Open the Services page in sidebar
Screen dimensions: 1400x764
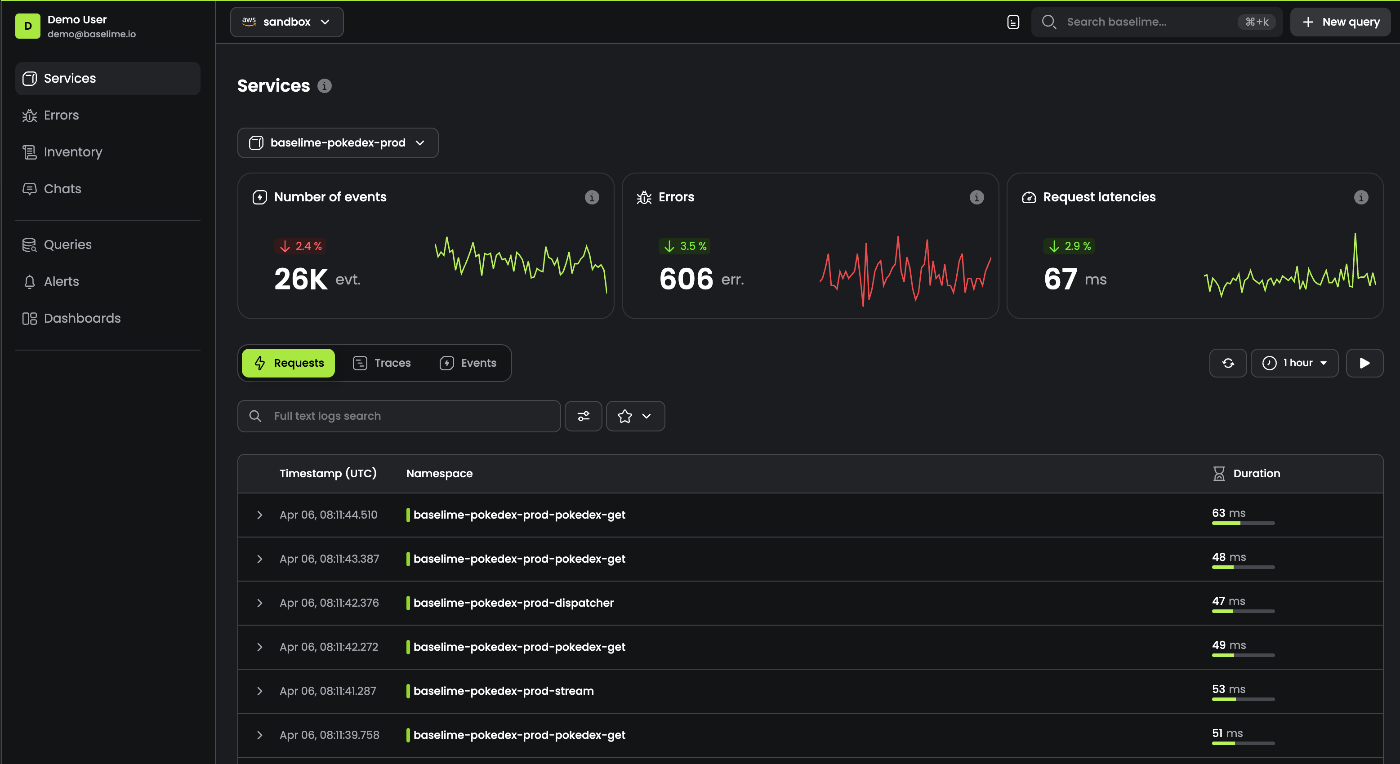tap(108, 78)
